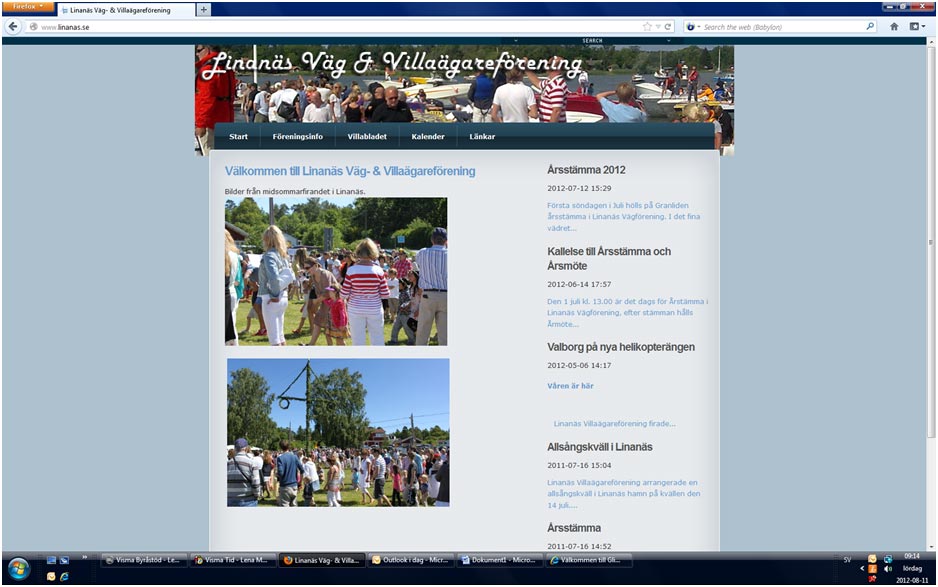Click the network tray icon
The image size is (938, 587).
(x=888, y=559)
